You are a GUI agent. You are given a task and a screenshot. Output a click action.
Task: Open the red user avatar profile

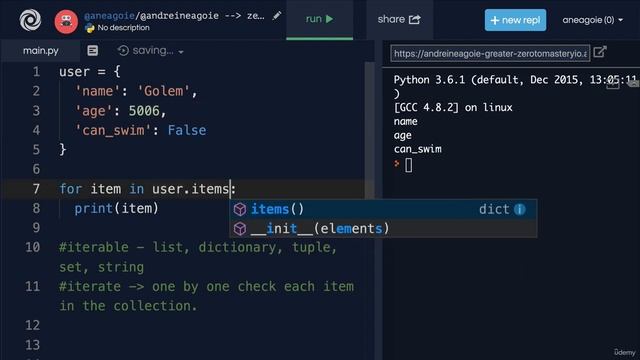[66, 21]
